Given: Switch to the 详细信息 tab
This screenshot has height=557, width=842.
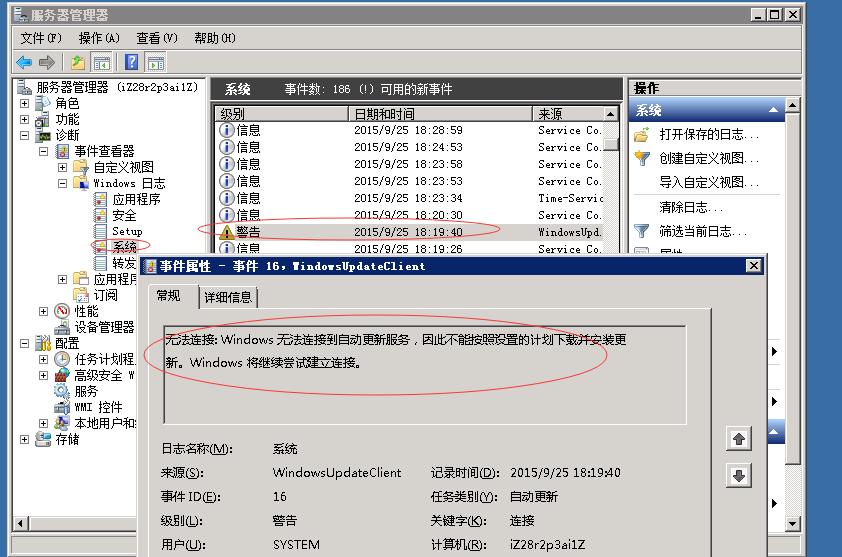Looking at the screenshot, I should pos(228,298).
